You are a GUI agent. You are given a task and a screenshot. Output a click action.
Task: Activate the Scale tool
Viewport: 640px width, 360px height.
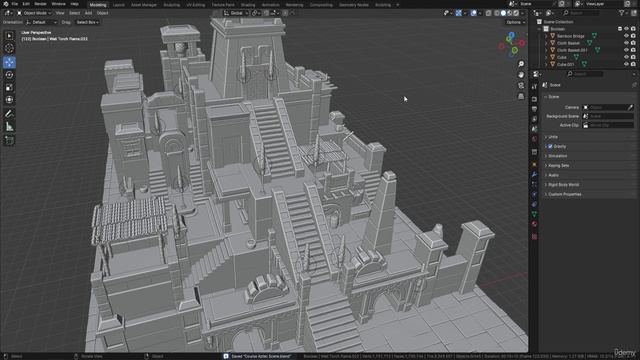click(9, 87)
